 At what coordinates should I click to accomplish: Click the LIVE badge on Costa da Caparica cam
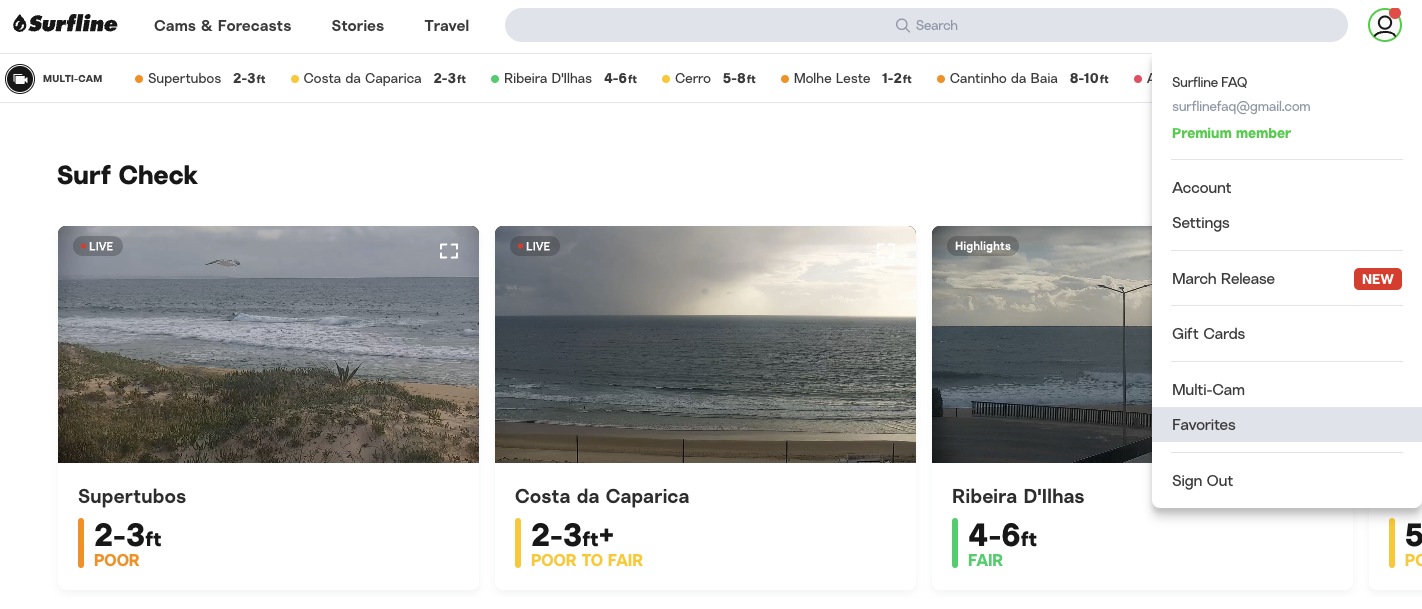tap(534, 246)
